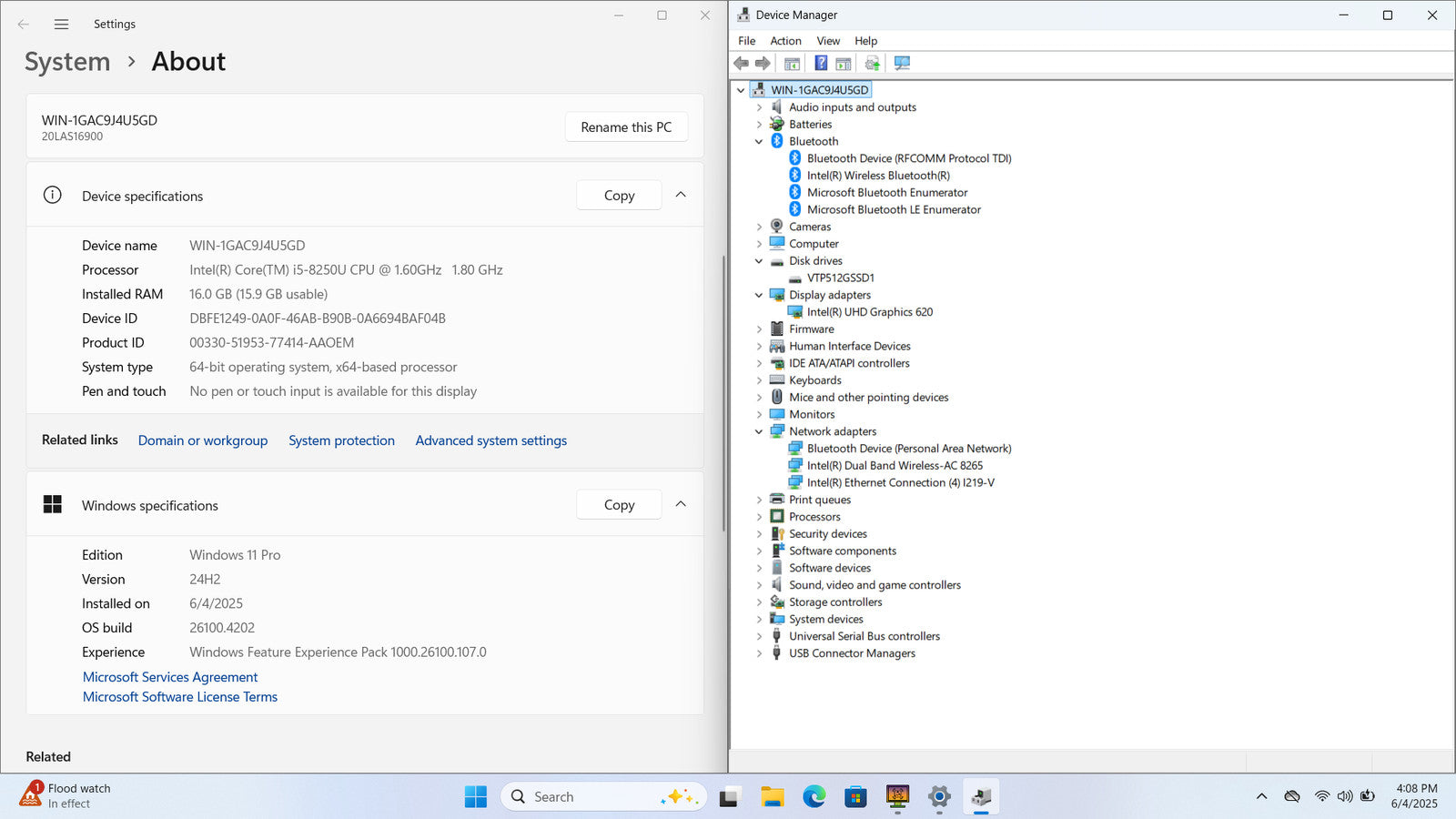1456x819 pixels.
Task: Open Advanced system settings link
Action: click(x=490, y=440)
